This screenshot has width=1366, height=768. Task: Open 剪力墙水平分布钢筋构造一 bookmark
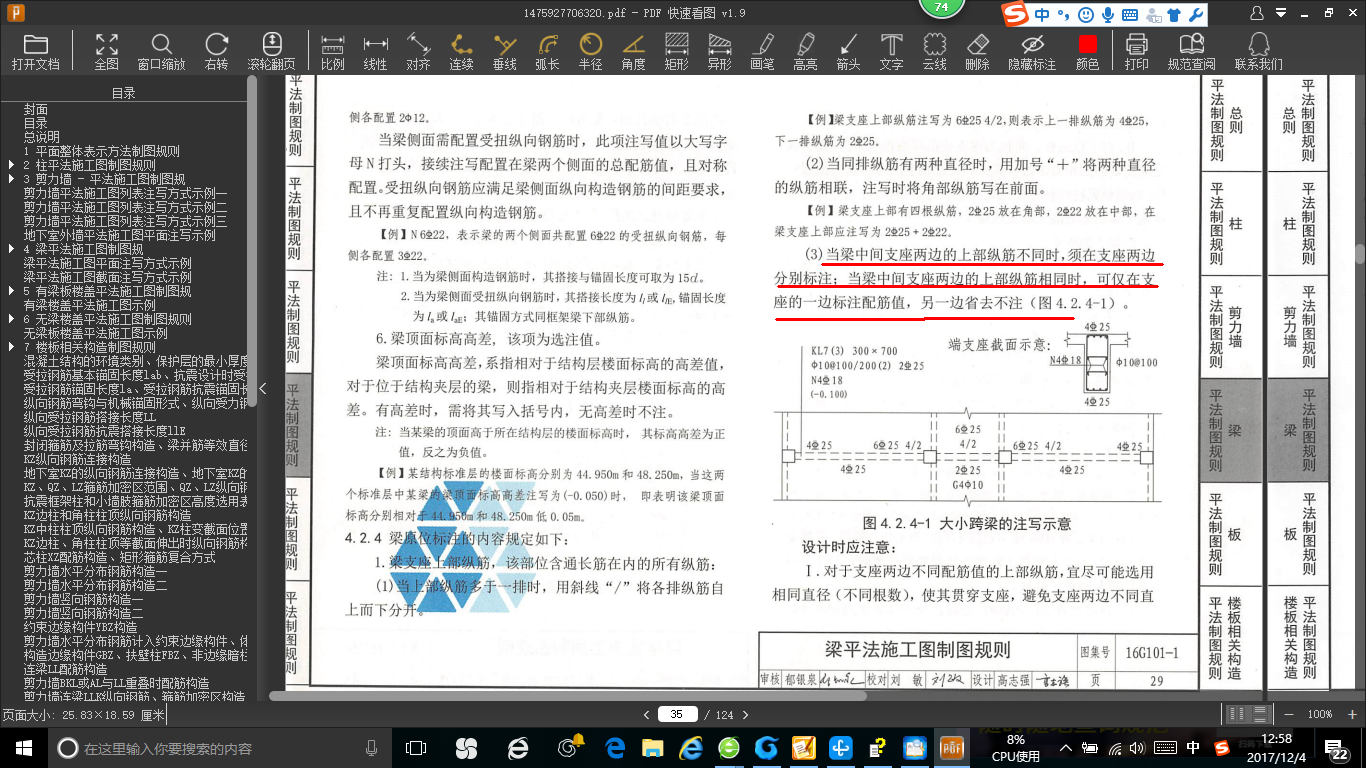click(96, 571)
